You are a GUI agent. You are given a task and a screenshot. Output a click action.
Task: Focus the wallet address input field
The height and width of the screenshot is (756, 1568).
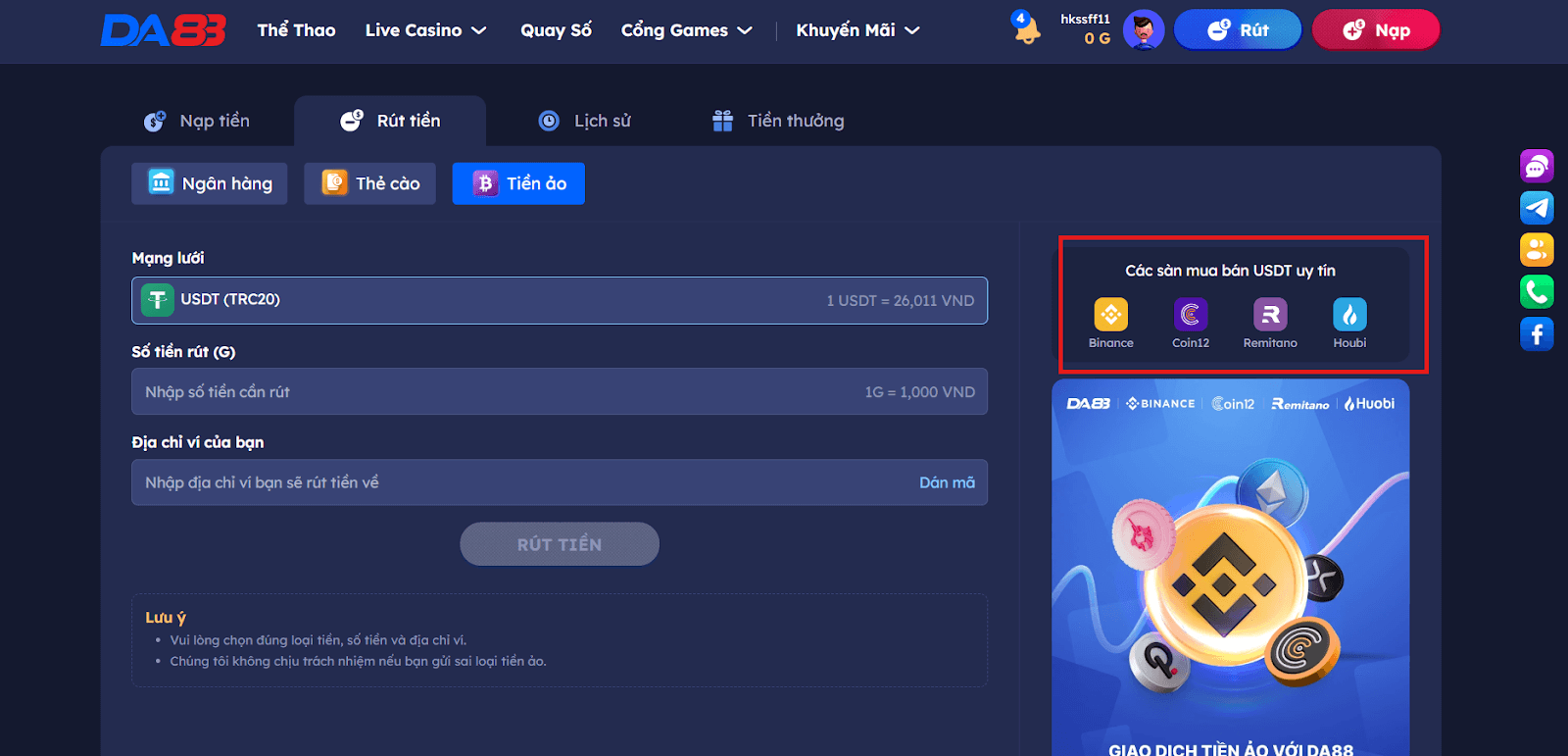tap(560, 482)
